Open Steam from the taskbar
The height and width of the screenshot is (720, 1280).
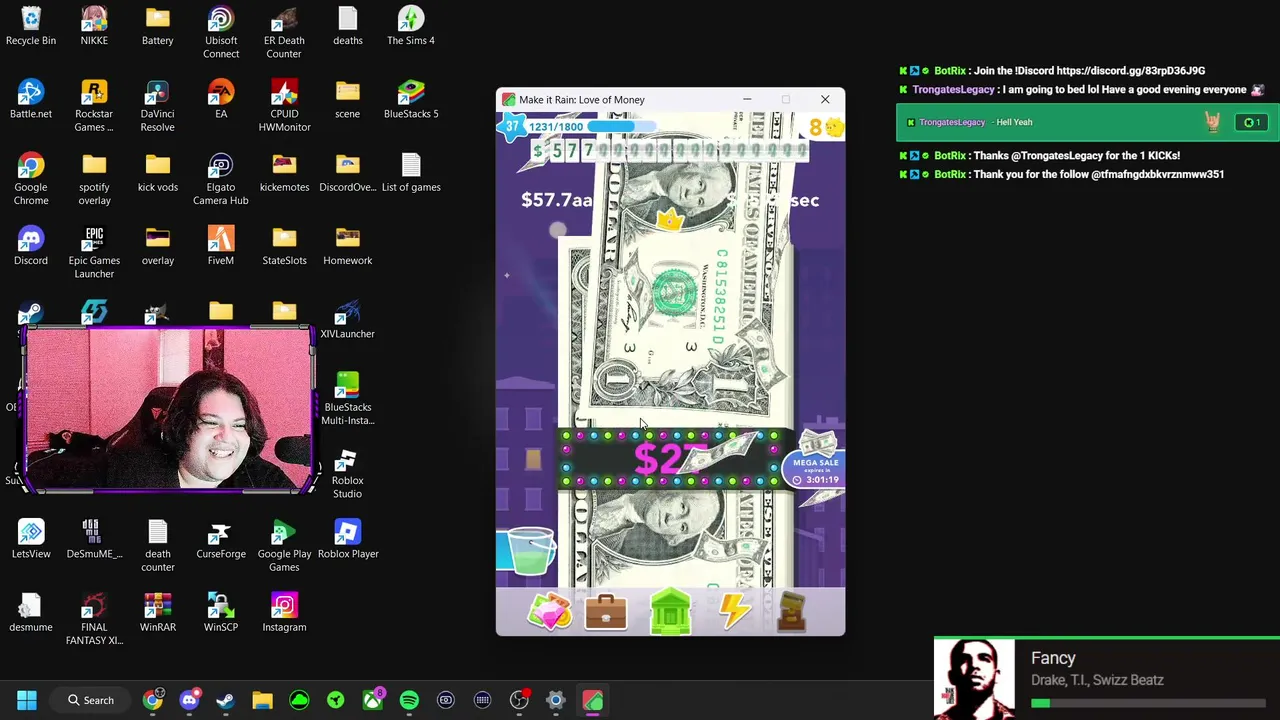(225, 700)
